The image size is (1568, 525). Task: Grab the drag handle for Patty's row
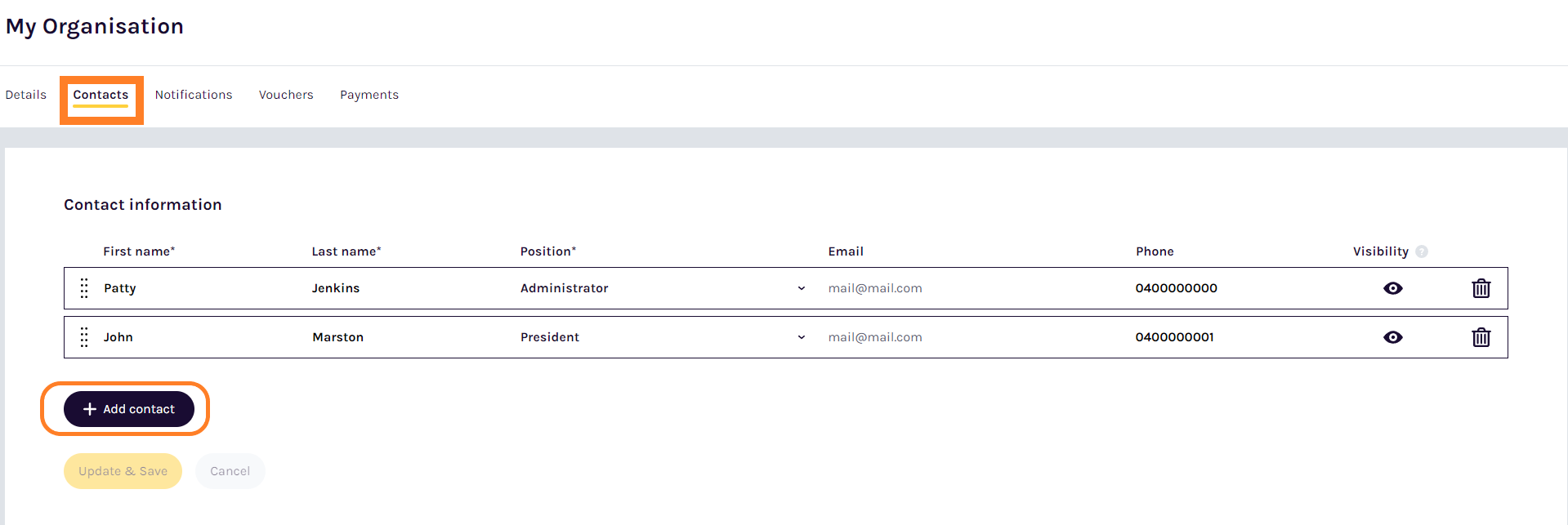tap(84, 288)
